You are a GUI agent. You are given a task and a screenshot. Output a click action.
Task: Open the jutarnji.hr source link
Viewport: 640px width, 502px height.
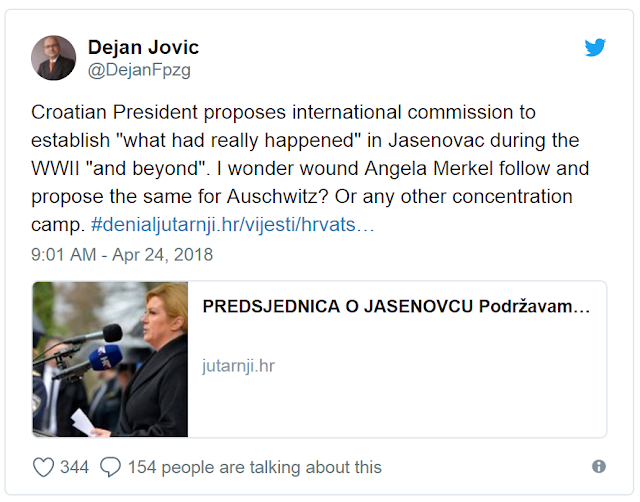pos(238,366)
